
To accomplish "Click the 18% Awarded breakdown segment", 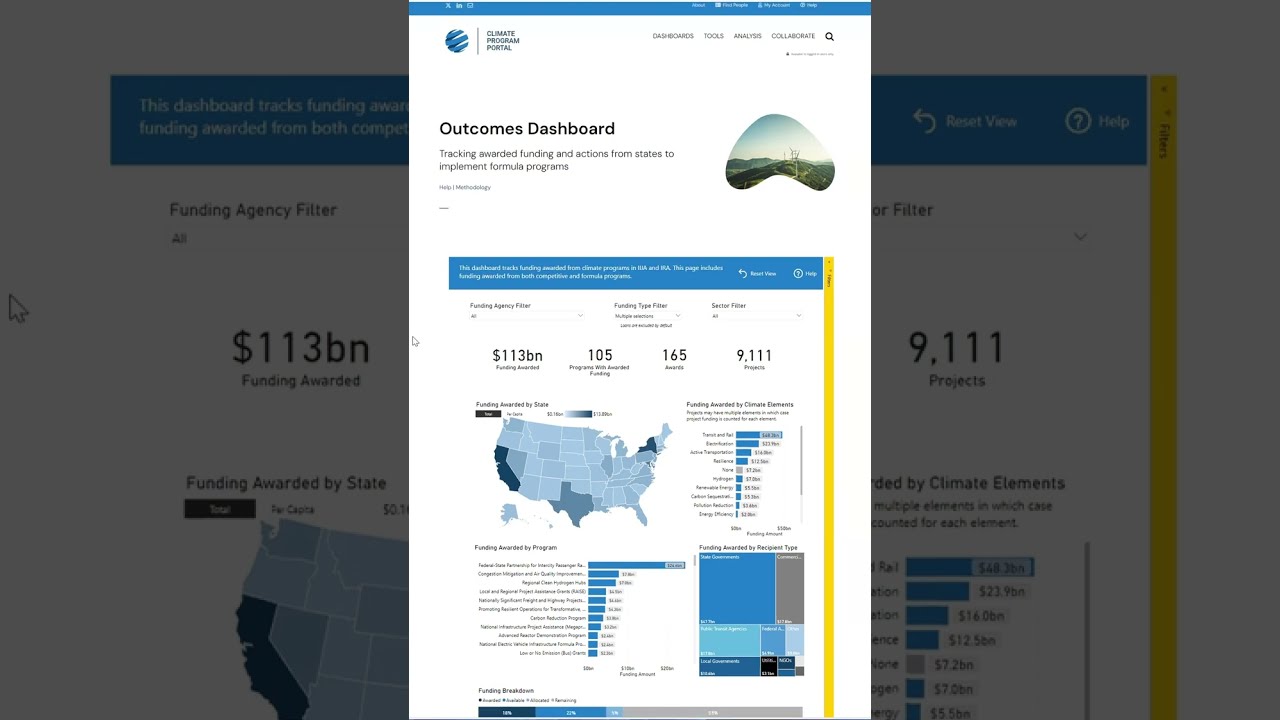I will pos(507,712).
